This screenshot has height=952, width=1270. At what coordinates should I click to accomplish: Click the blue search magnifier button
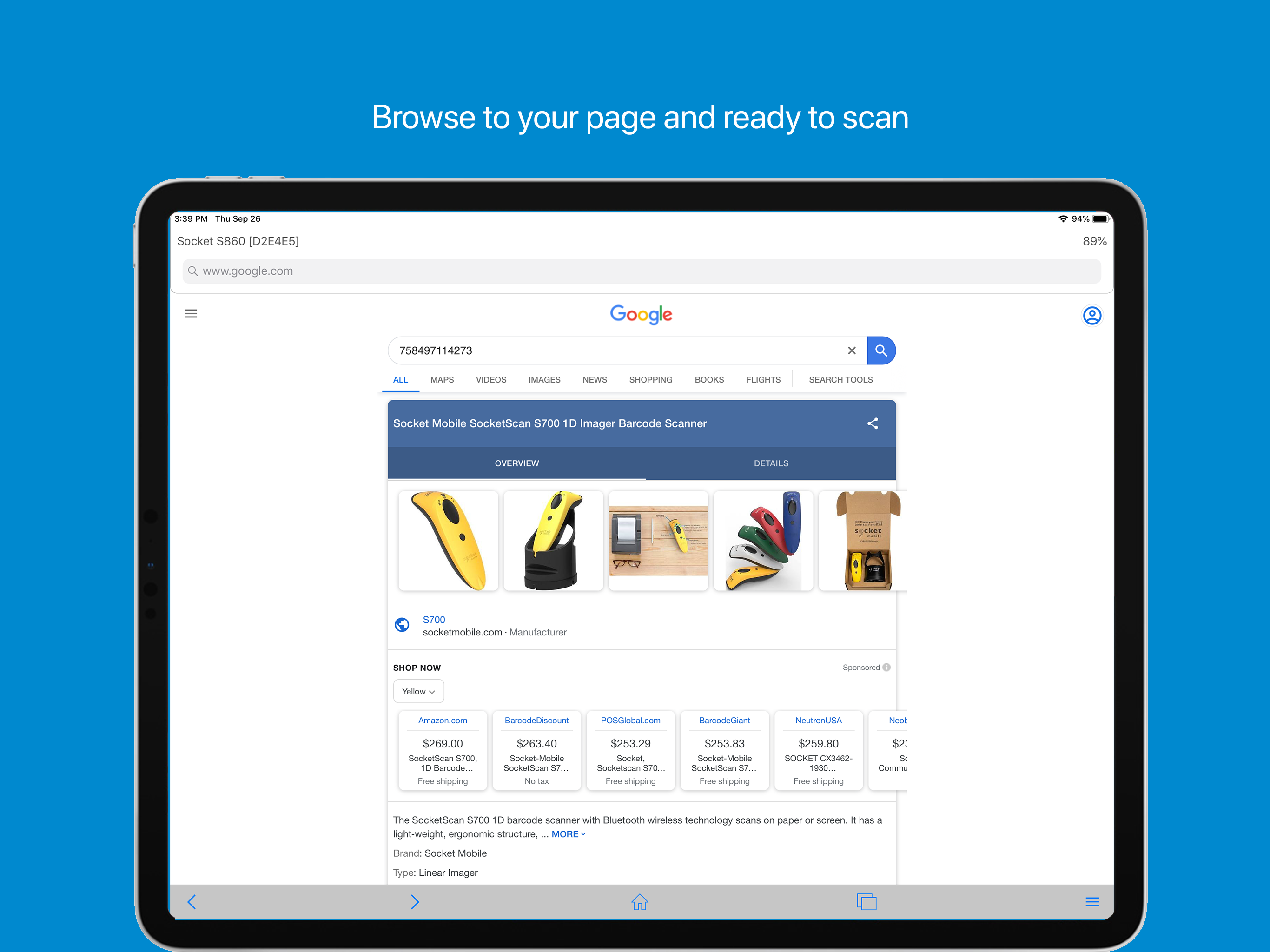881,350
